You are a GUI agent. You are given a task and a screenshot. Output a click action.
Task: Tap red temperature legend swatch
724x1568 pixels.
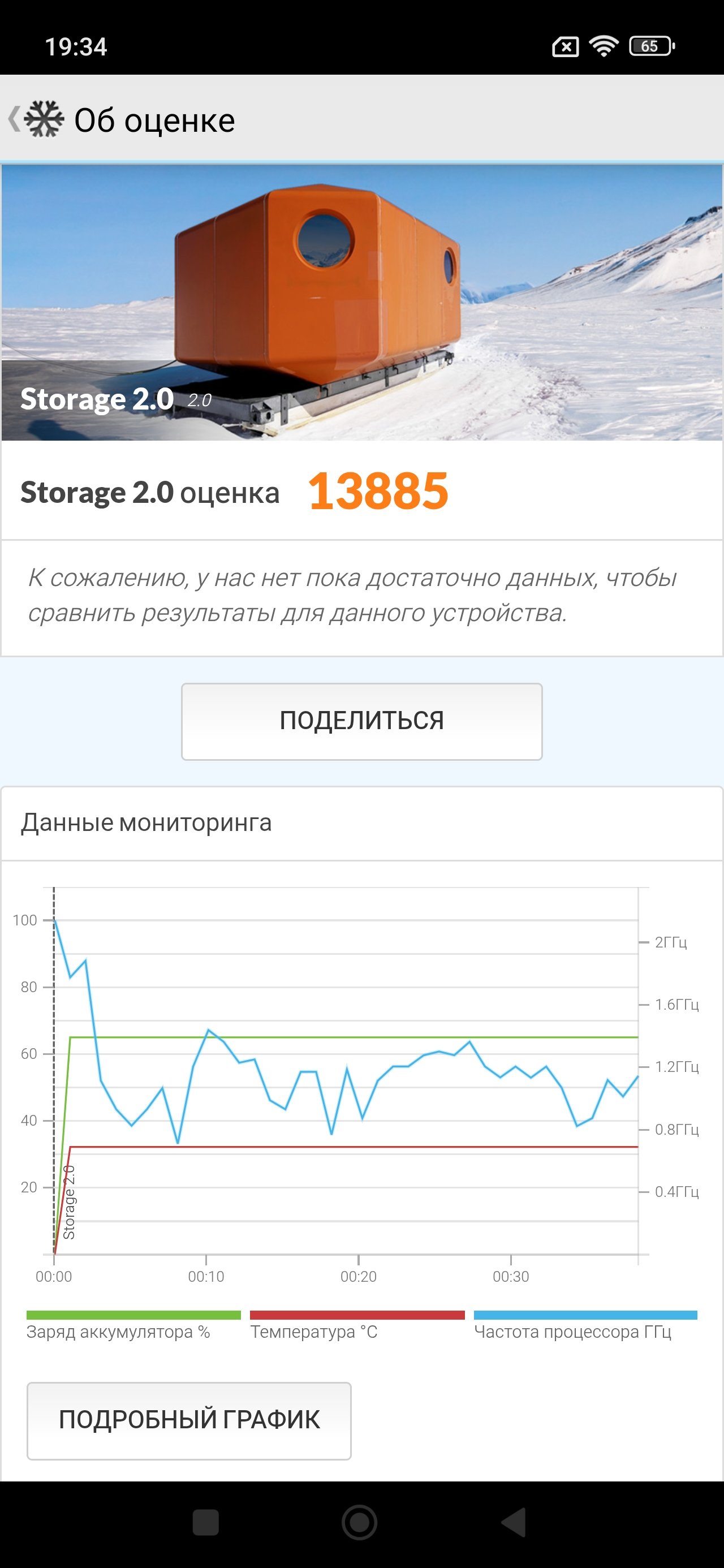point(357,1315)
